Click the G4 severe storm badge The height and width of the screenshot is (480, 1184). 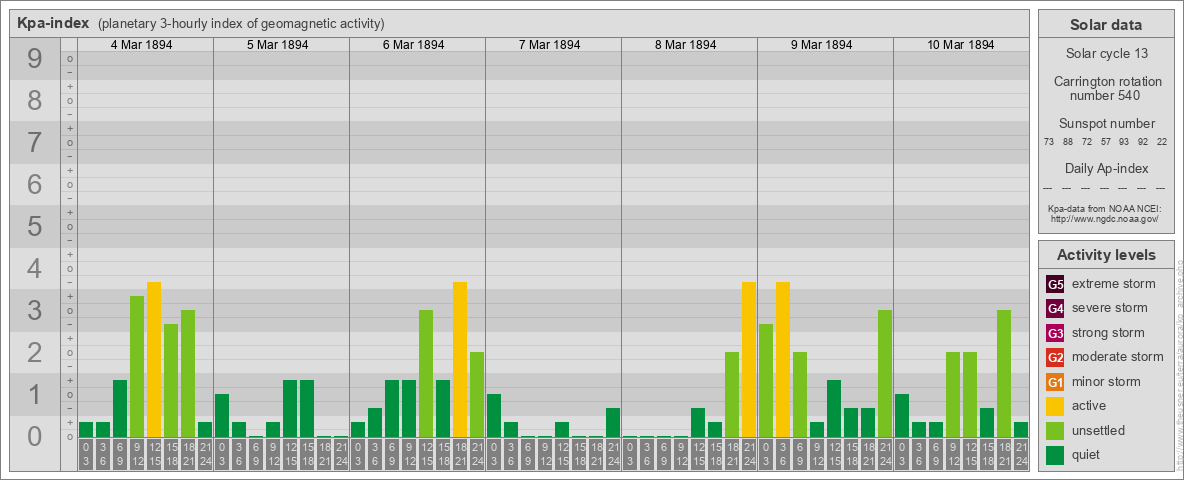point(1055,308)
